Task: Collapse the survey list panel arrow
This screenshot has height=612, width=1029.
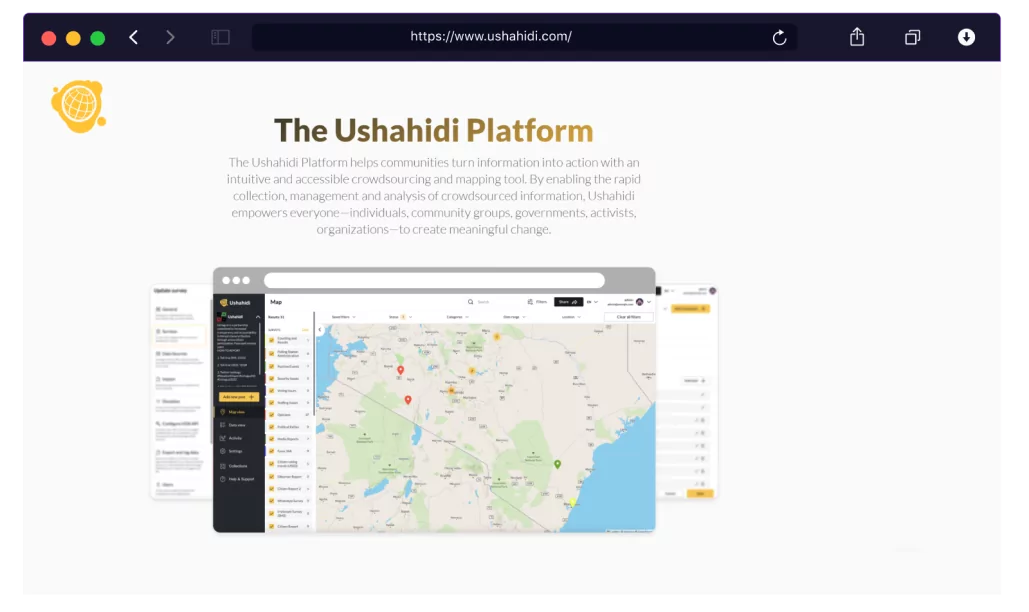Action: pyautogui.click(x=320, y=329)
